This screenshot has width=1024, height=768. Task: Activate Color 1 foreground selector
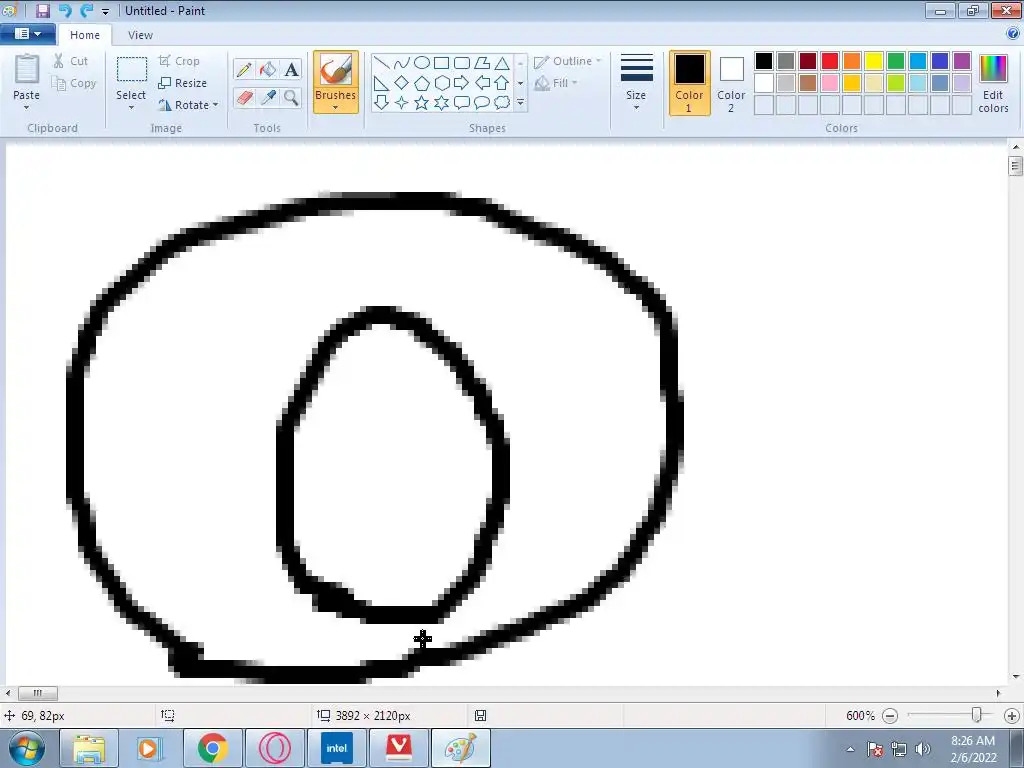click(689, 83)
